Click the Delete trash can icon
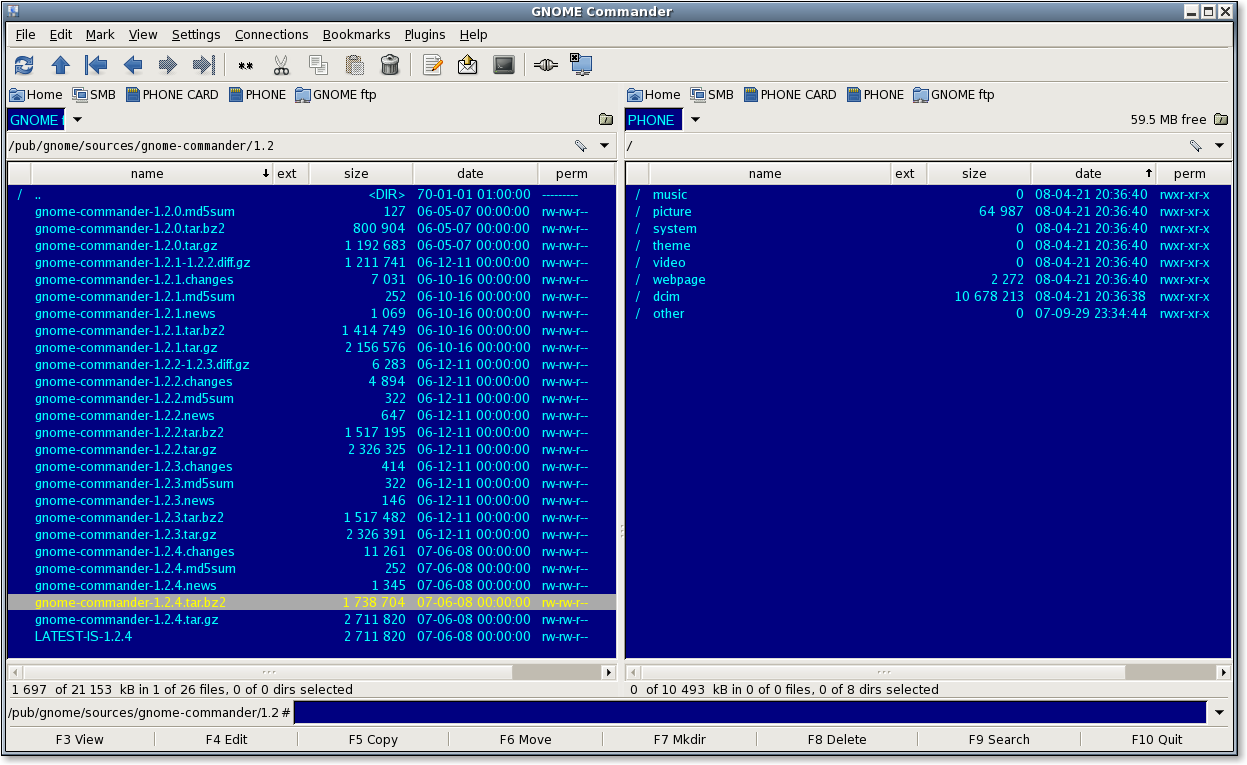 (390, 65)
